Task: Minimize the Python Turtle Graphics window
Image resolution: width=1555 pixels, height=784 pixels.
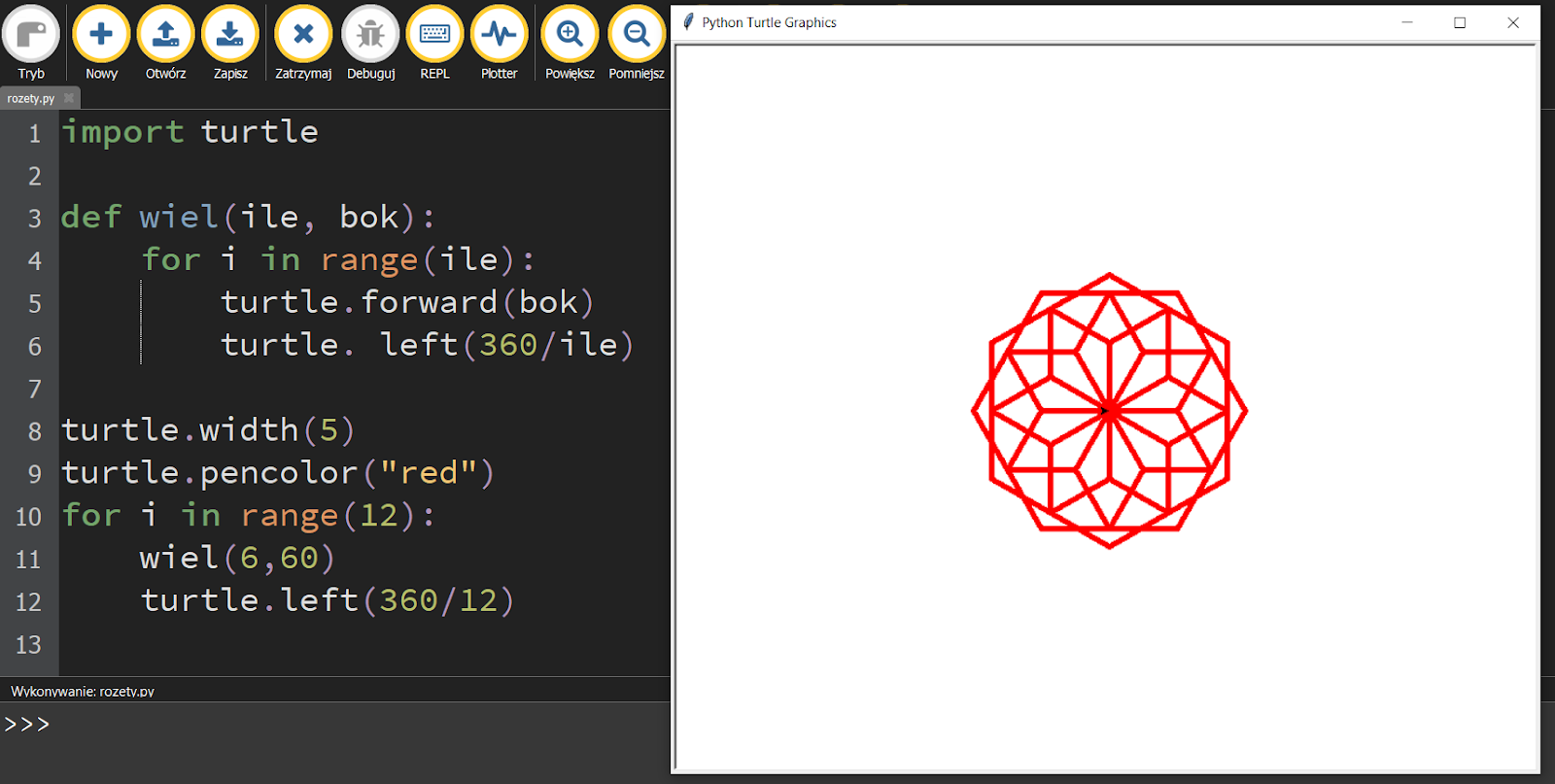Action: coord(1406,22)
